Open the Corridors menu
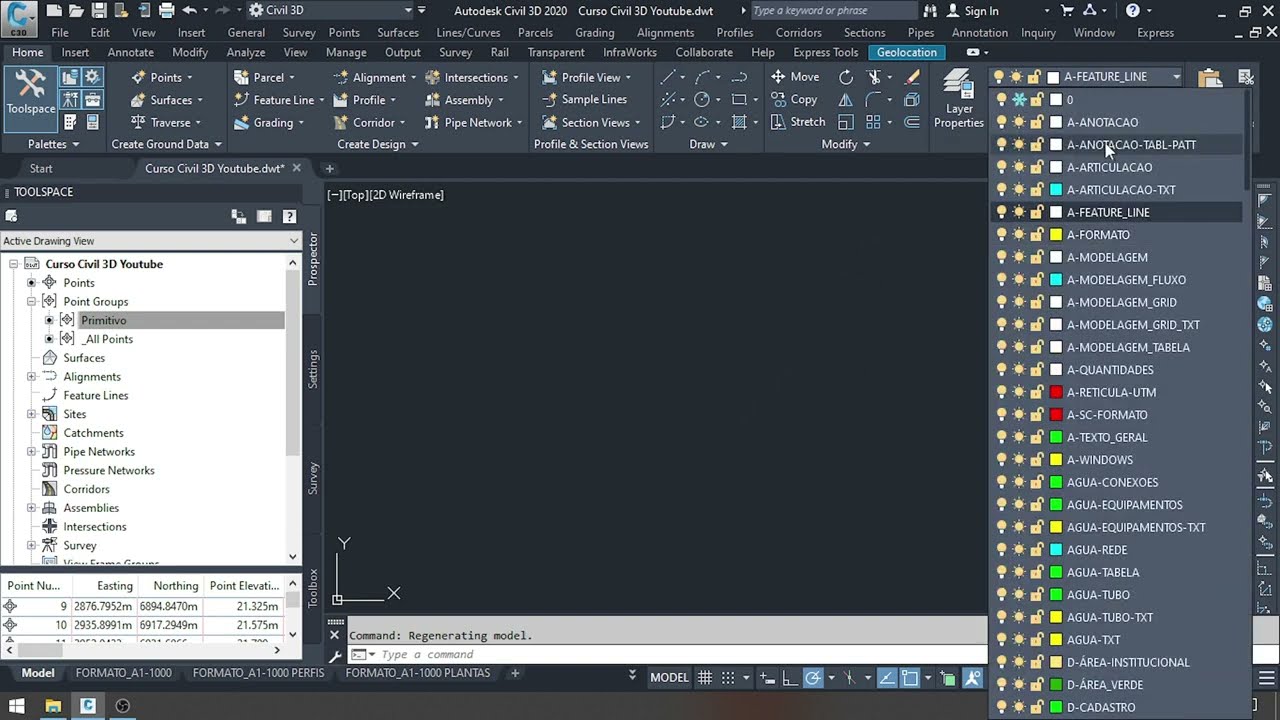Image resolution: width=1280 pixels, height=720 pixels. 798,33
